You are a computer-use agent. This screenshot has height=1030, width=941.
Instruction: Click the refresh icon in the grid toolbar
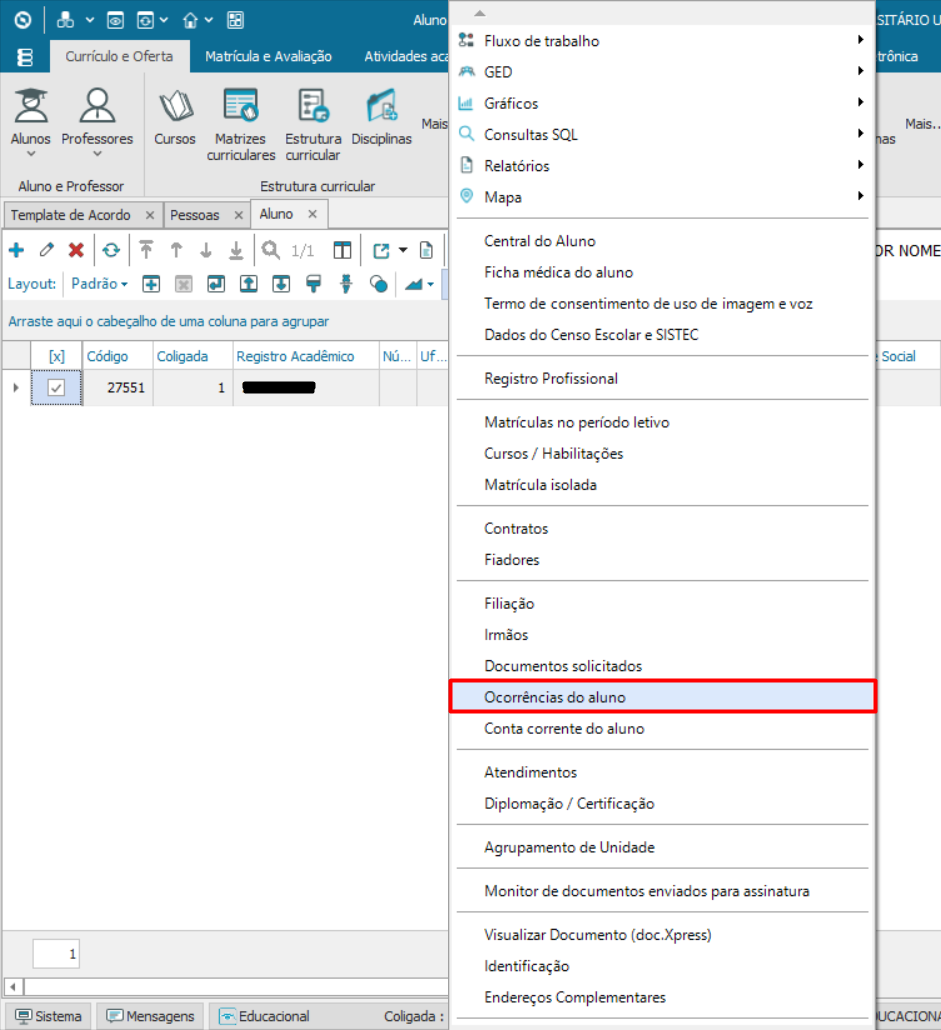point(111,250)
